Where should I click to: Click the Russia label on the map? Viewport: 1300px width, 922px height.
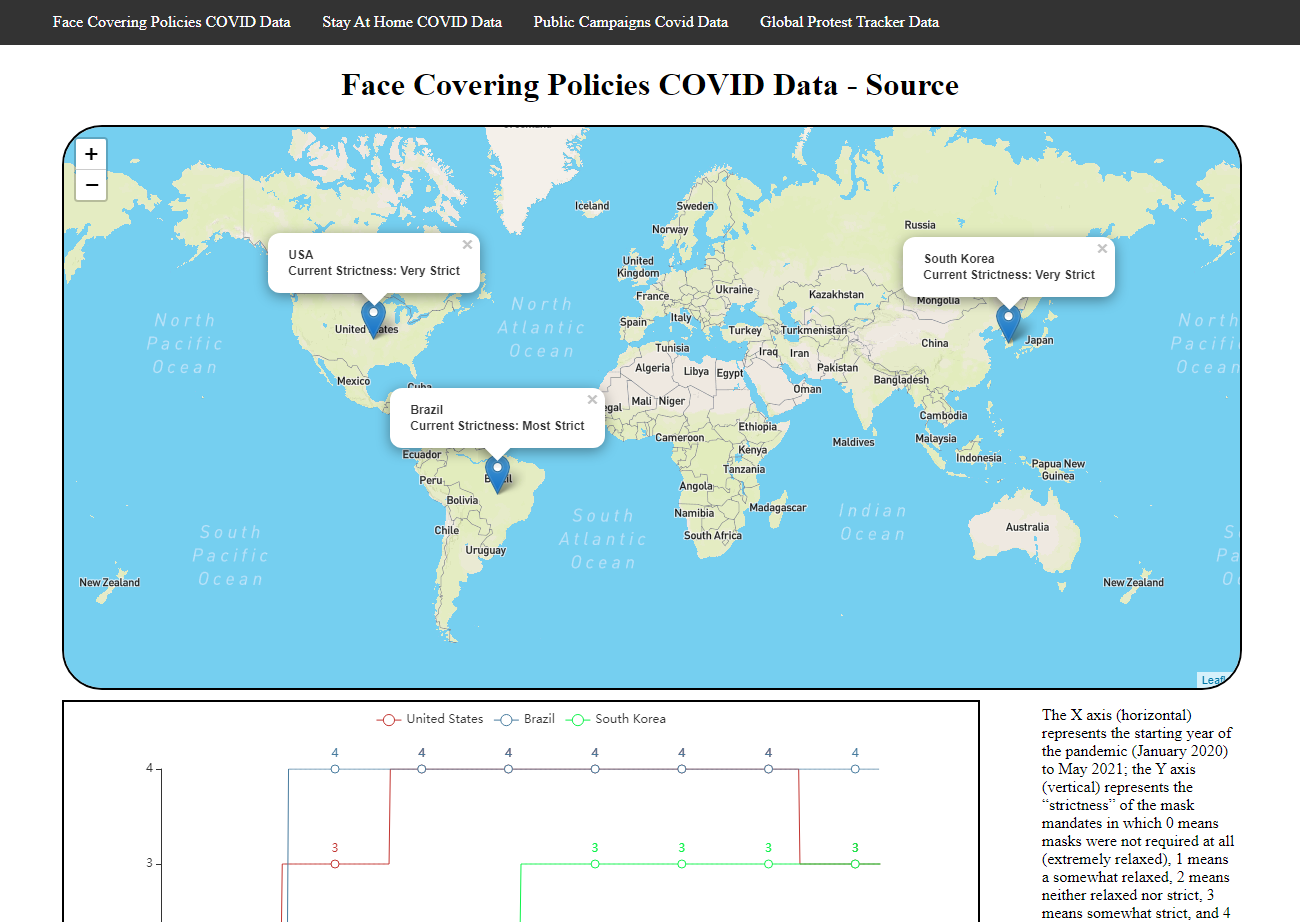(920, 225)
